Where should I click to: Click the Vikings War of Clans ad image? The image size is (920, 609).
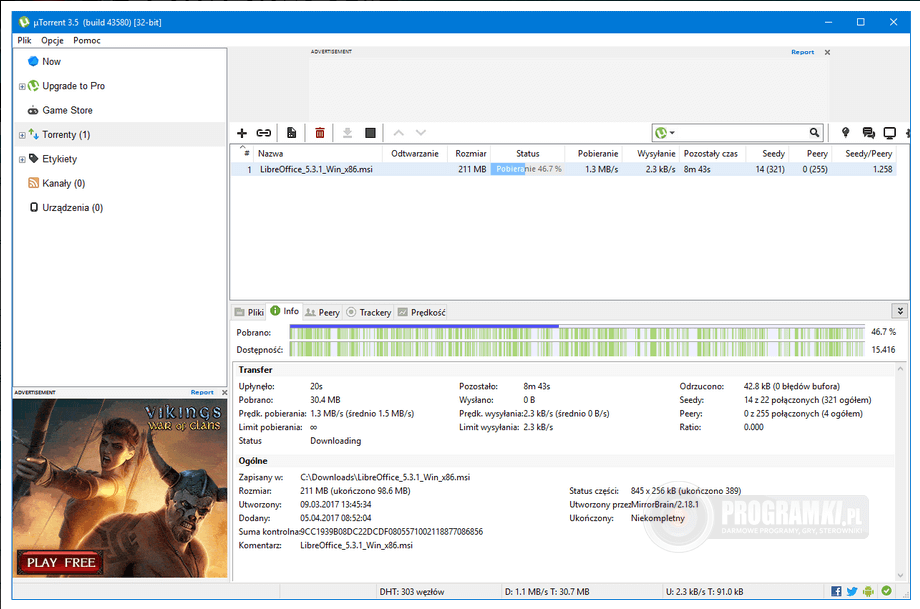click(x=120, y=488)
